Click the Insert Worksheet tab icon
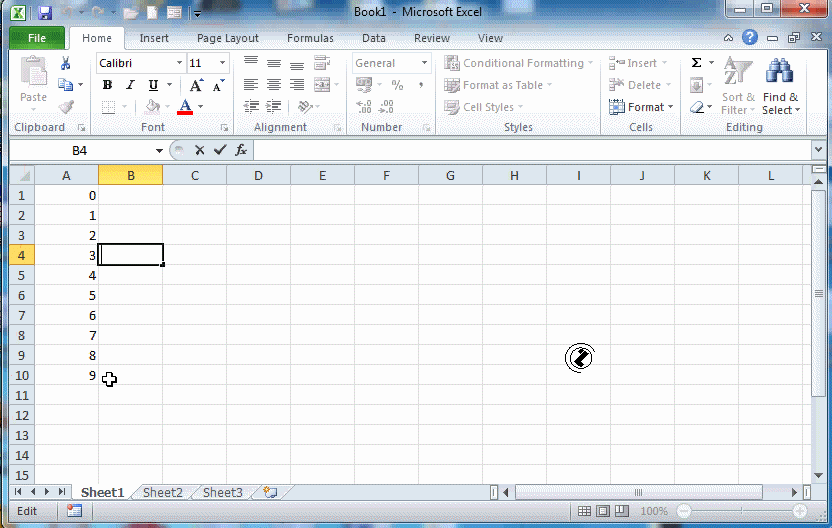This screenshot has width=832, height=528. 270,493
